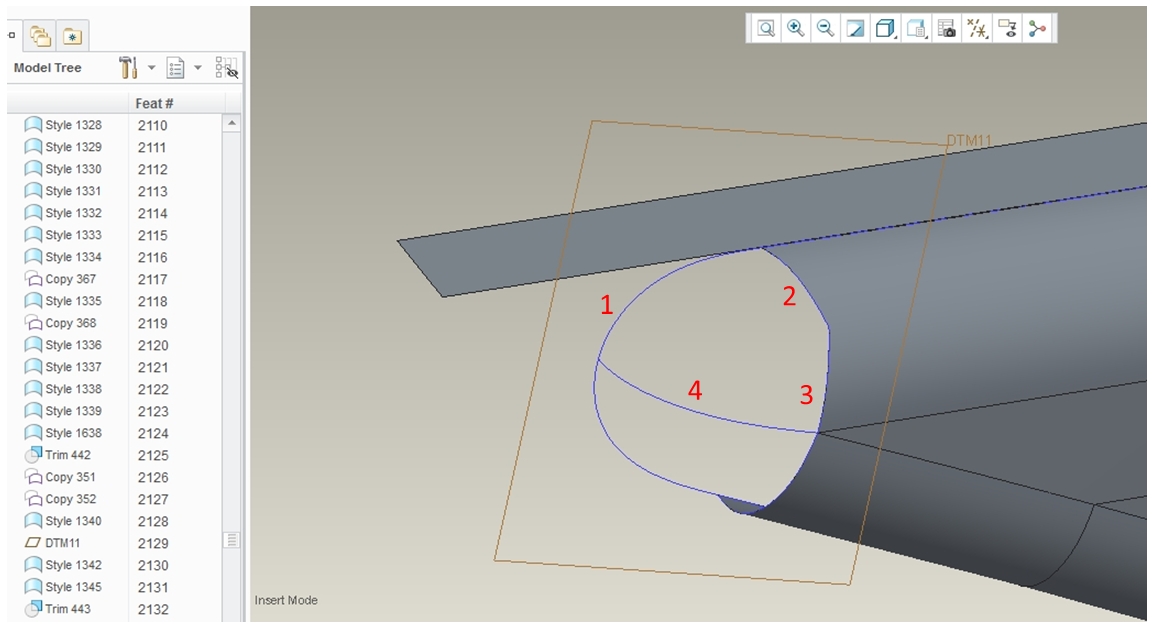This screenshot has width=1154, height=625.
Task: Select datum plane DTM11 in tree
Action: click(x=53, y=543)
